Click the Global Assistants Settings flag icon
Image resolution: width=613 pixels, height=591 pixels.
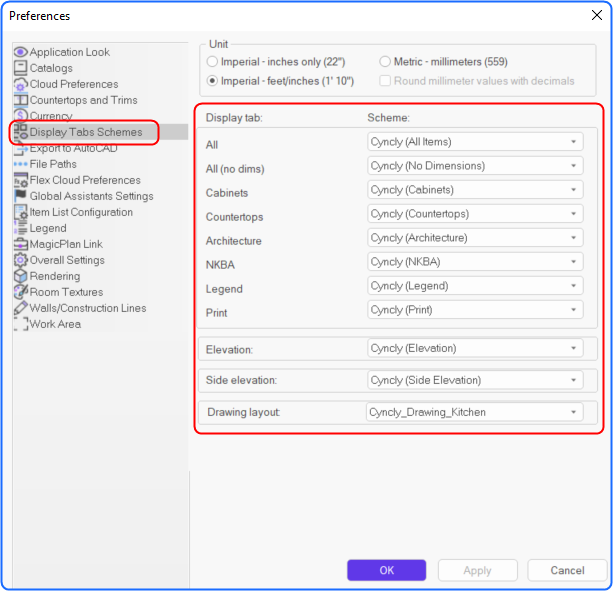pos(21,195)
